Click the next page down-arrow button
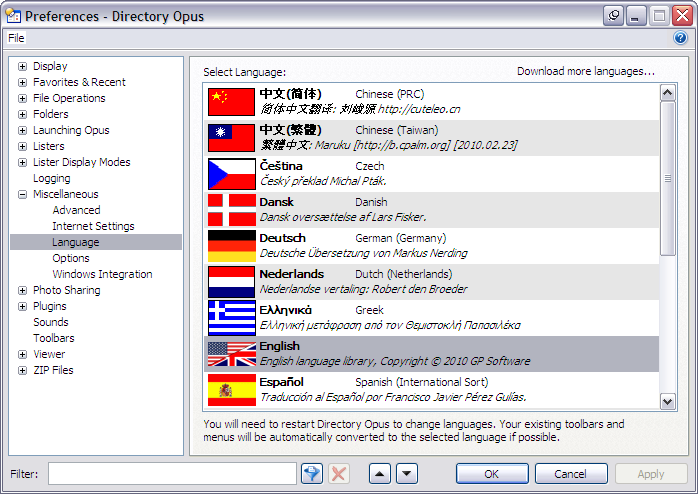 click(x=407, y=474)
